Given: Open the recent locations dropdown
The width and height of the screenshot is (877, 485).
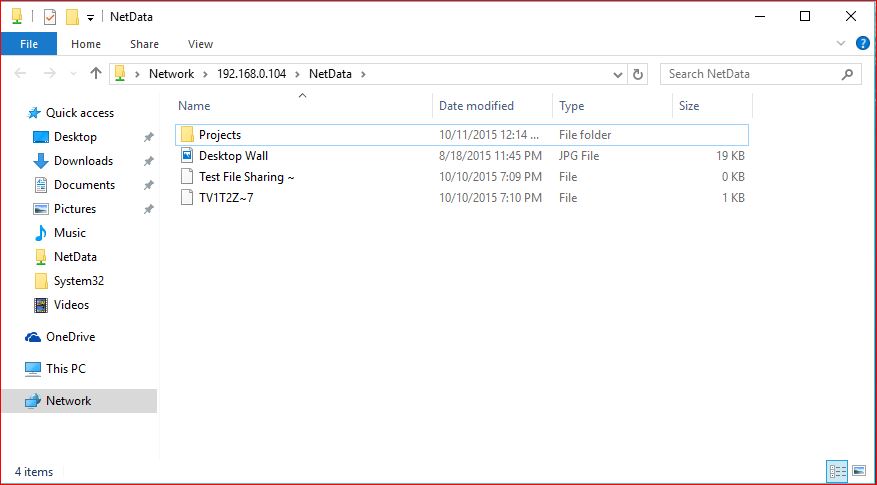Looking at the screenshot, I should (73, 74).
